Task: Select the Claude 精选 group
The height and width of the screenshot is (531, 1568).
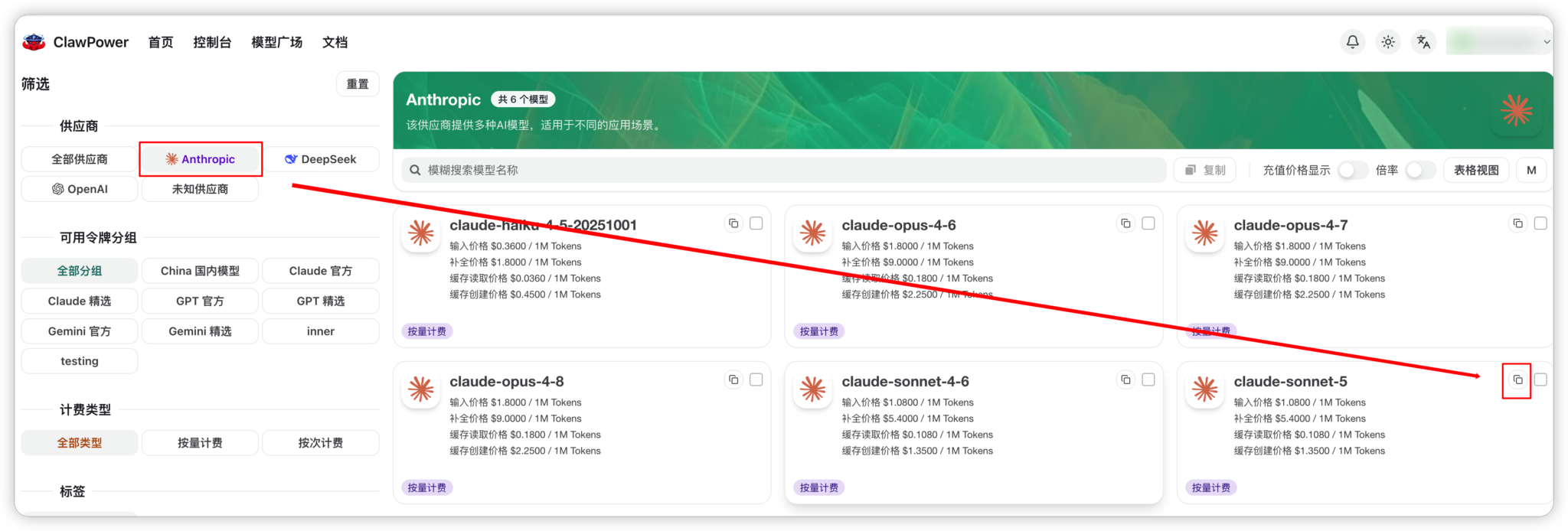Action: 80,301
